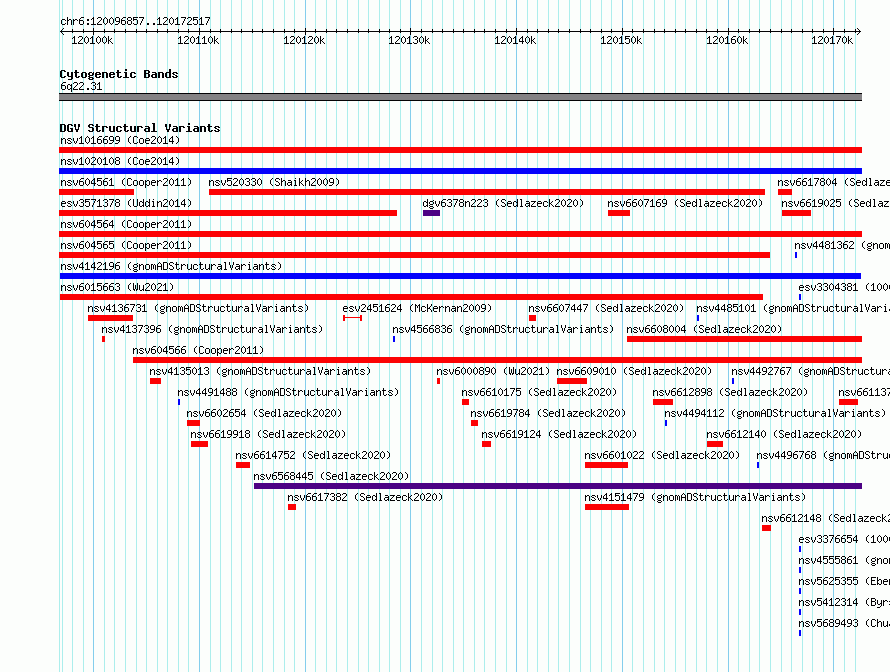Select nsv6609010 (Sedlazeck2020) label
Image resolution: width=890 pixels, height=672 pixels.
[x=634, y=371]
